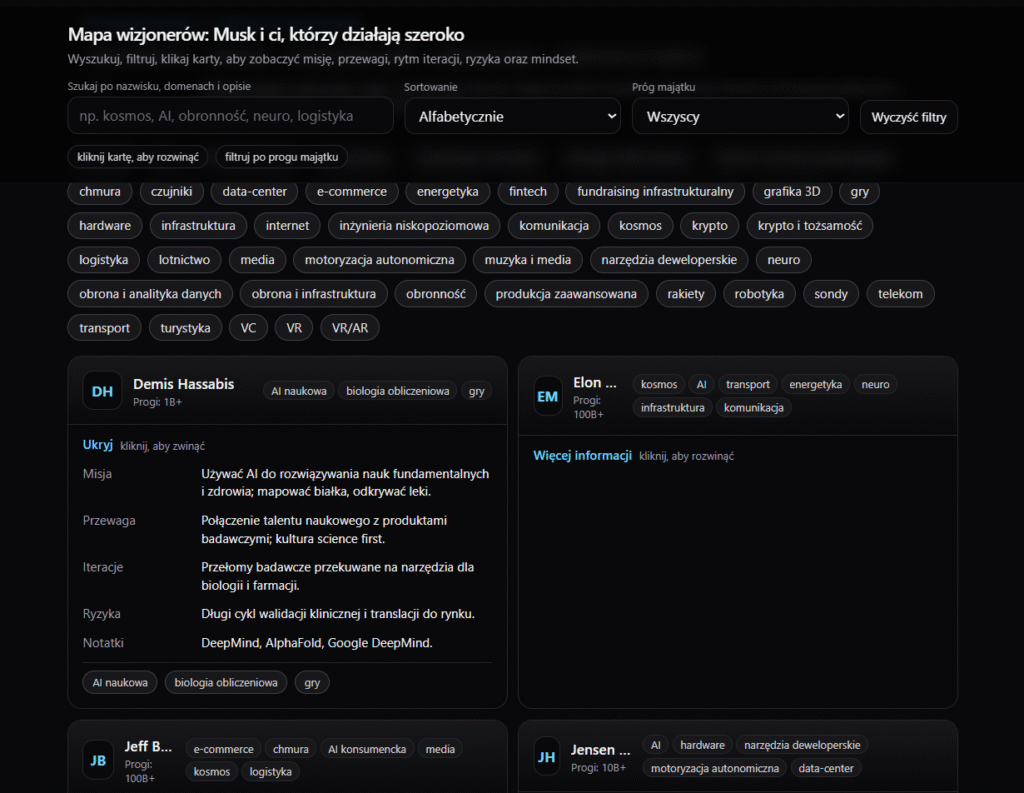
Task: Select the VC filter tag
Action: 248,328
